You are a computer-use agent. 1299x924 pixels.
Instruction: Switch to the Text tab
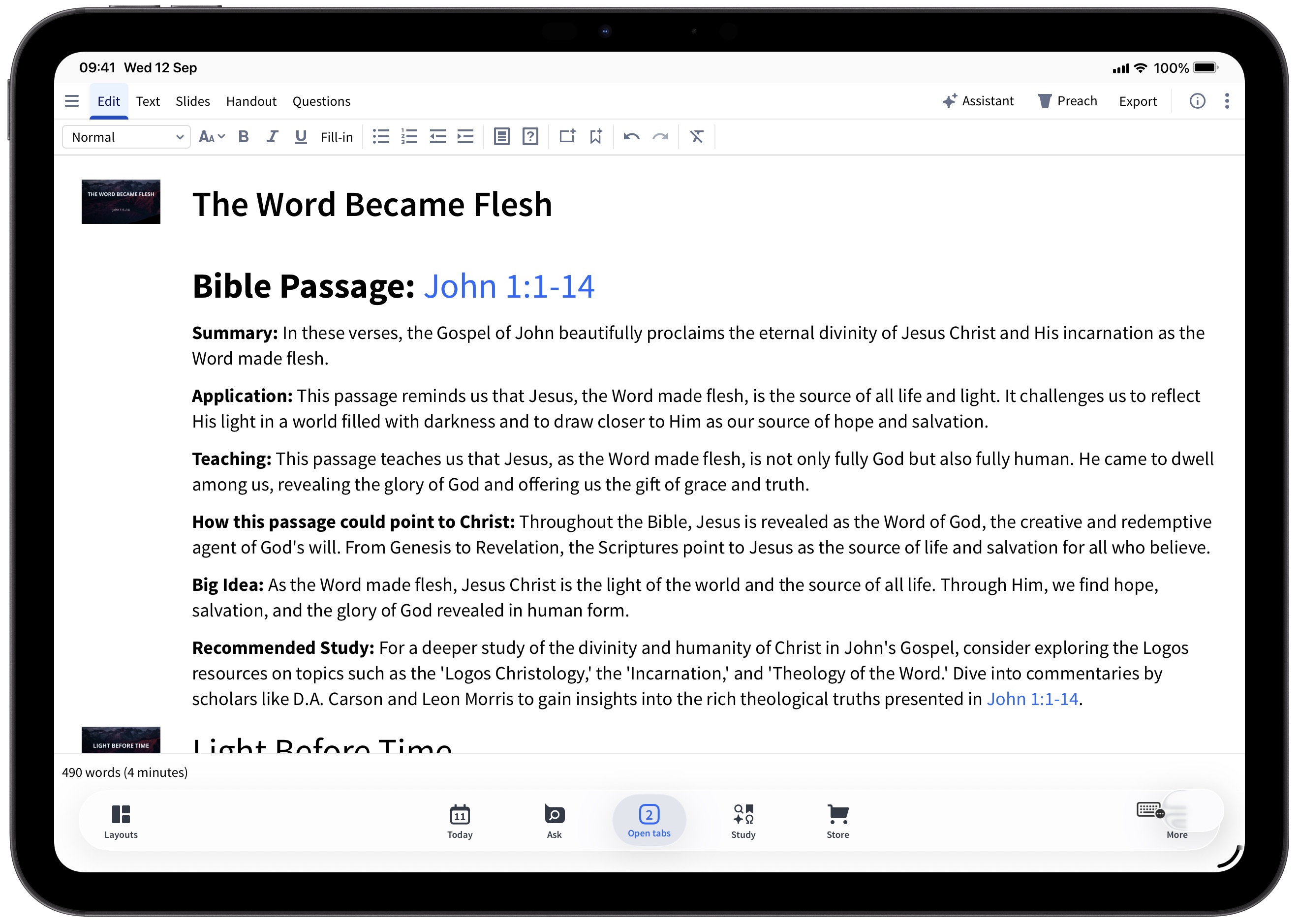coord(148,101)
